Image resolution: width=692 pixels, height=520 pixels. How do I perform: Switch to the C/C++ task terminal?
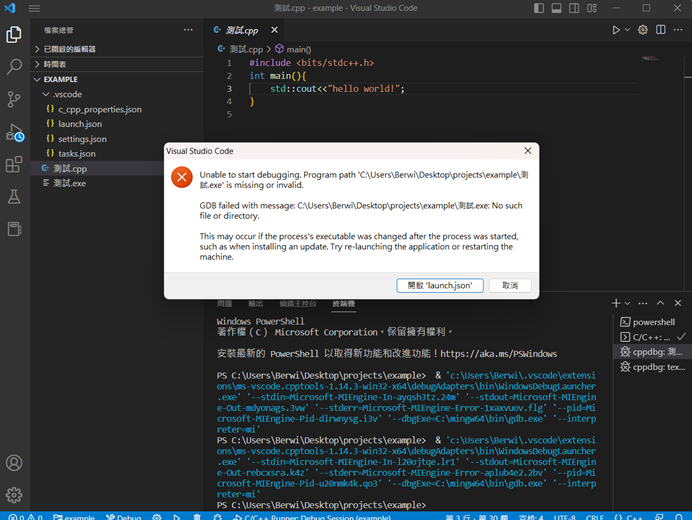click(x=651, y=337)
